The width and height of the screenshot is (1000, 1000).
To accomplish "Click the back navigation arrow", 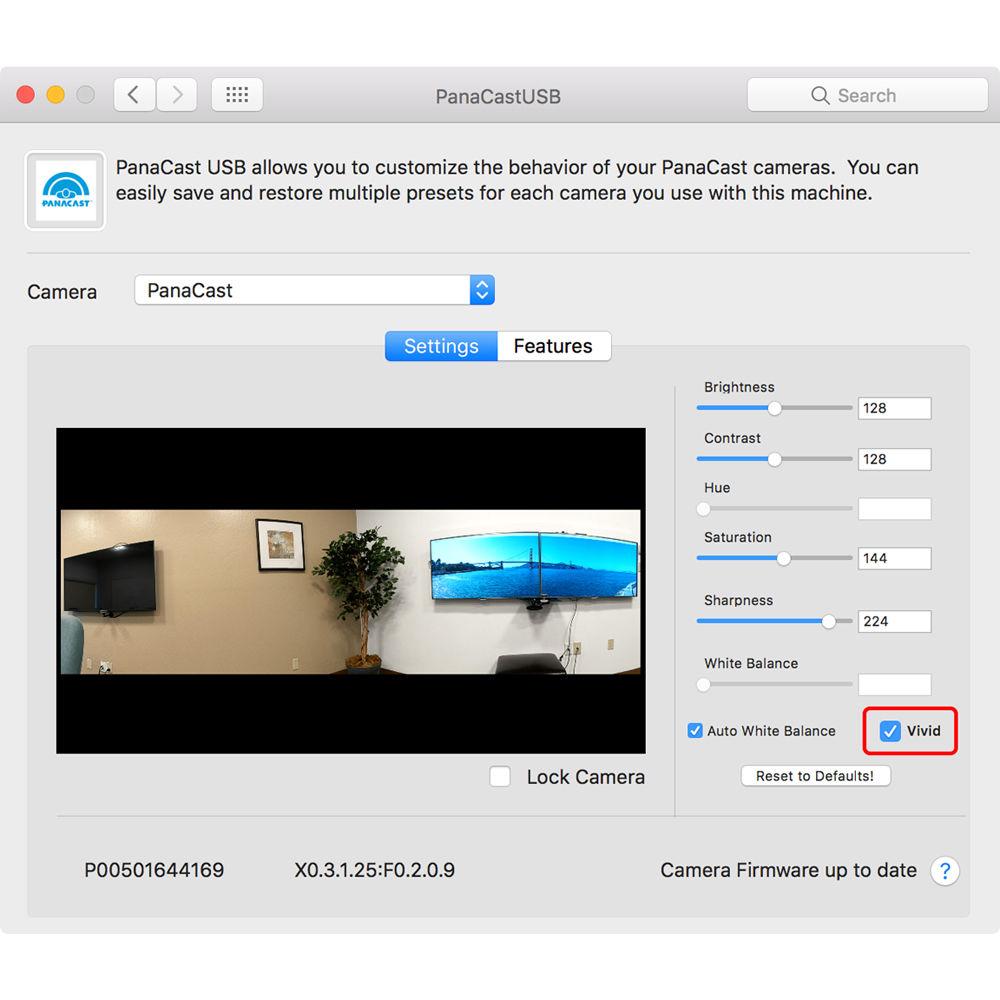I will click(134, 94).
